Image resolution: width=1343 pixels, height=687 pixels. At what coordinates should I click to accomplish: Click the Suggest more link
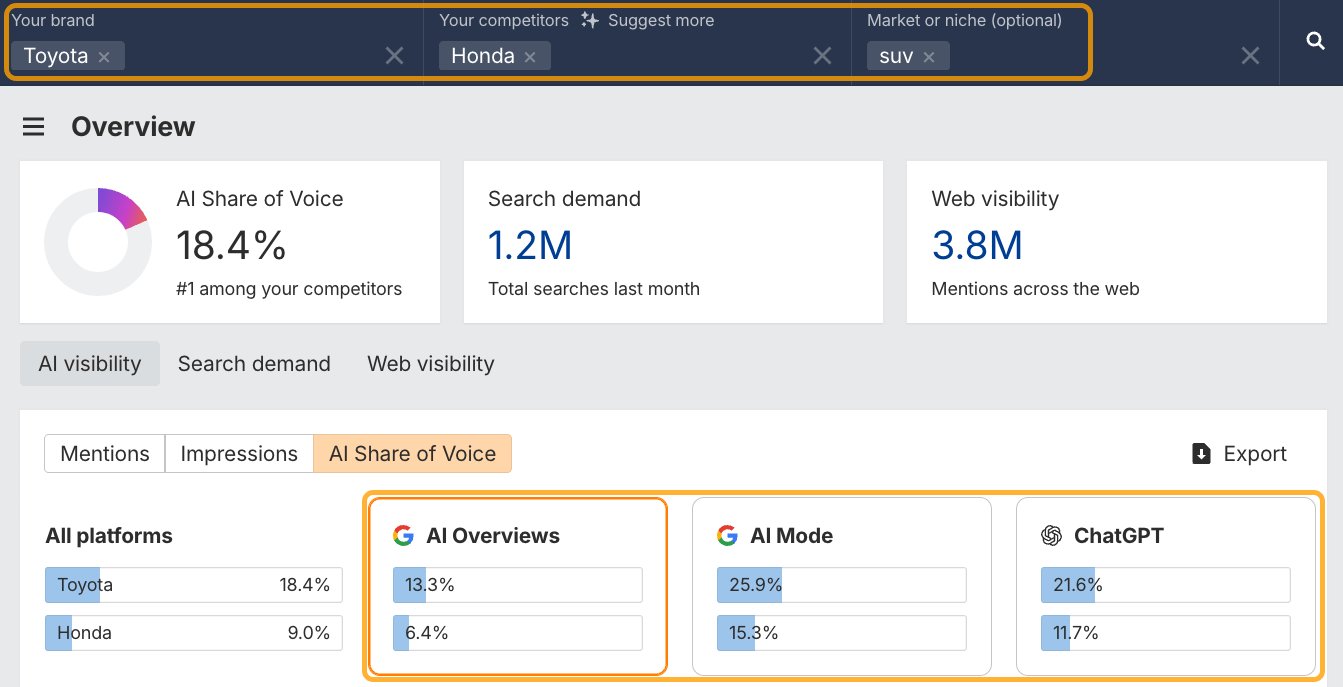(x=659, y=19)
